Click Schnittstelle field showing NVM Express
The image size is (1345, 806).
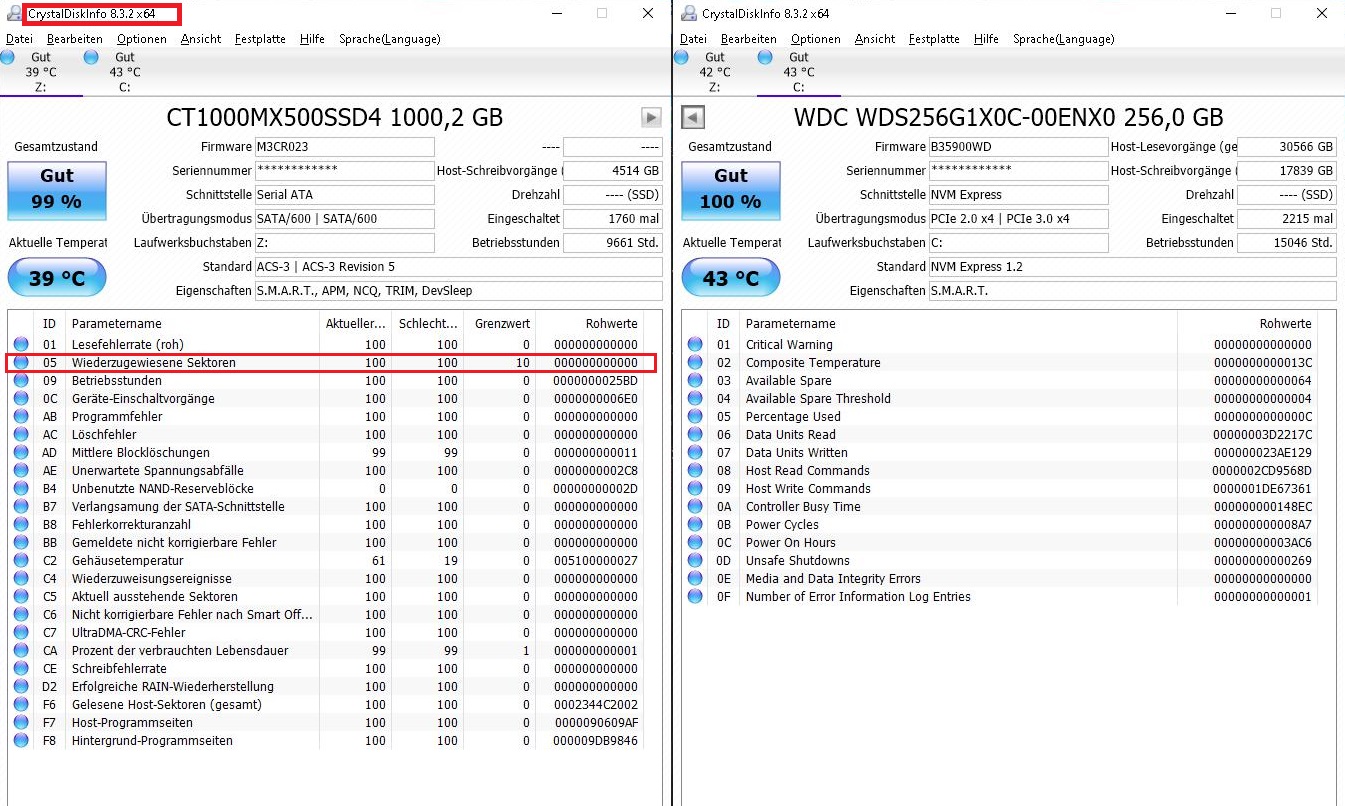[x=1018, y=195]
